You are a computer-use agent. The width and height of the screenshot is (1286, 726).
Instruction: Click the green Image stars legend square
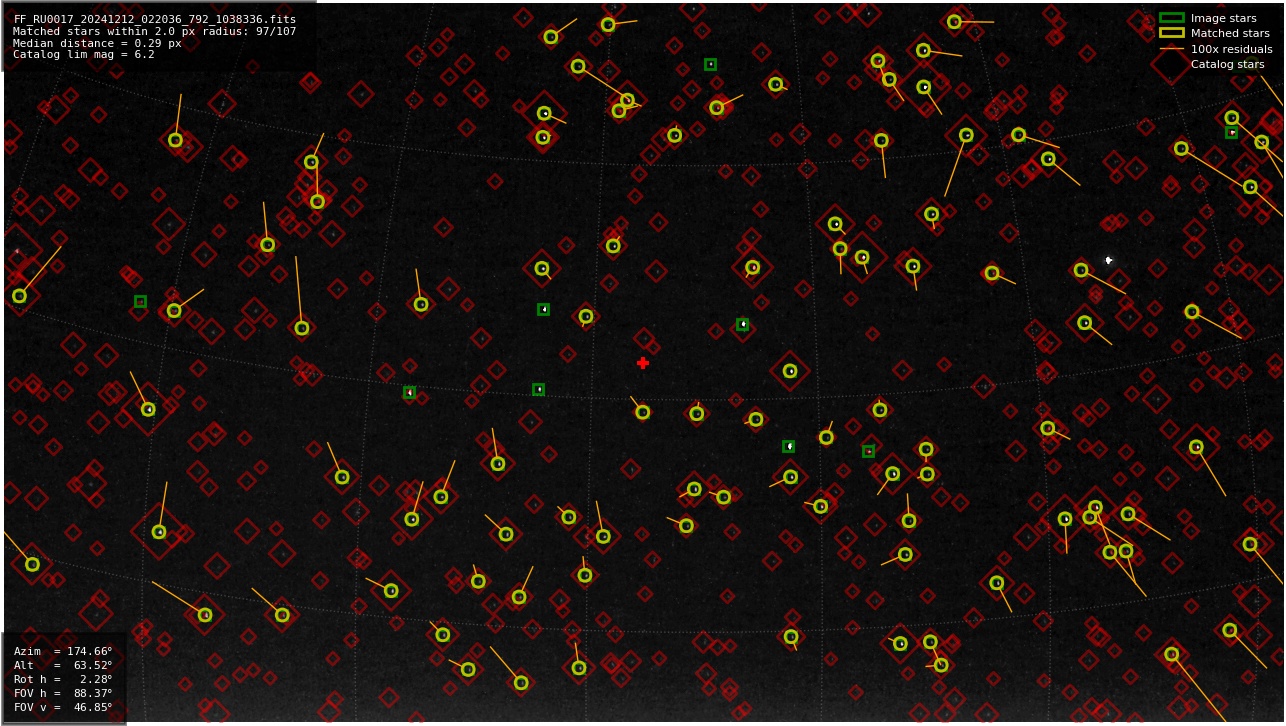(1171, 18)
